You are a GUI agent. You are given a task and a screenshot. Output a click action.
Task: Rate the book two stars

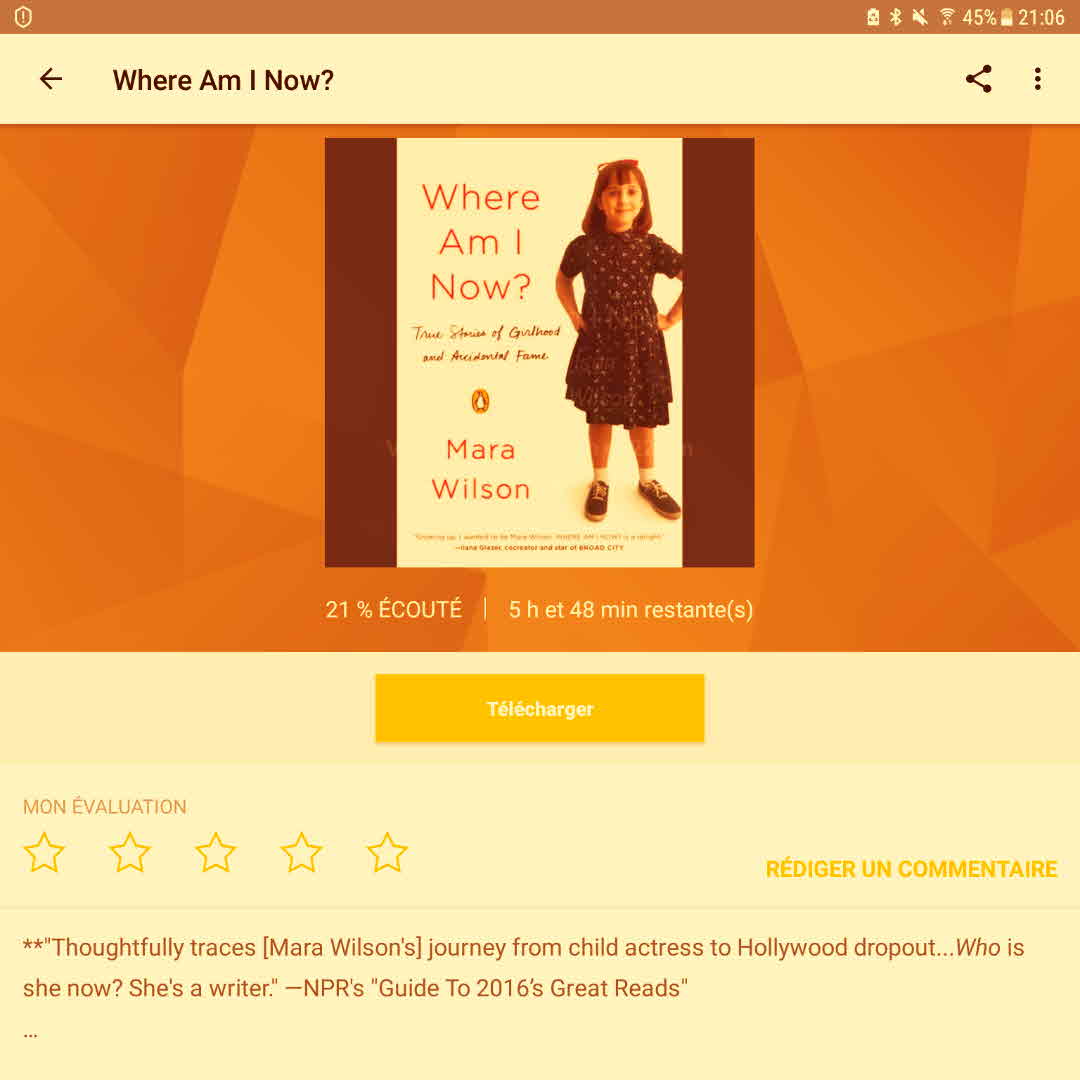pyautogui.click(x=129, y=853)
